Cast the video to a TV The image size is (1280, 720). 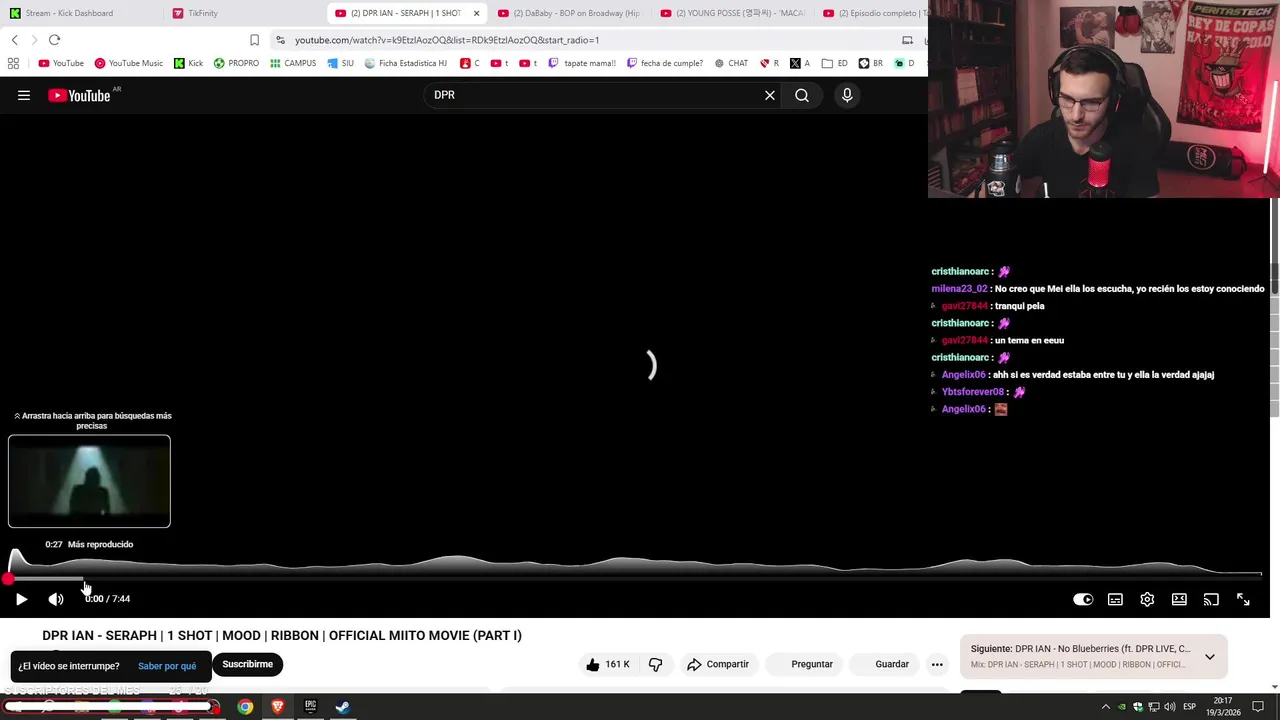tap(1211, 599)
